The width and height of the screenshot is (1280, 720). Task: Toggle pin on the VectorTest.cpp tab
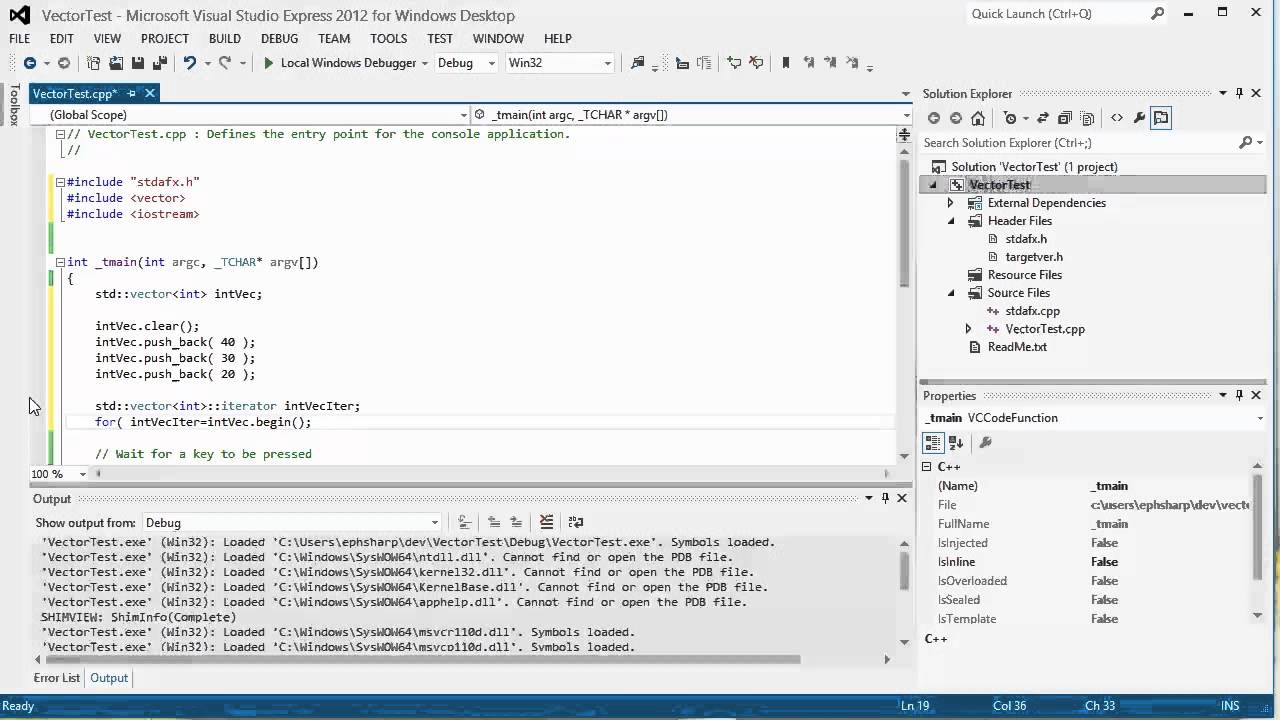pos(131,93)
